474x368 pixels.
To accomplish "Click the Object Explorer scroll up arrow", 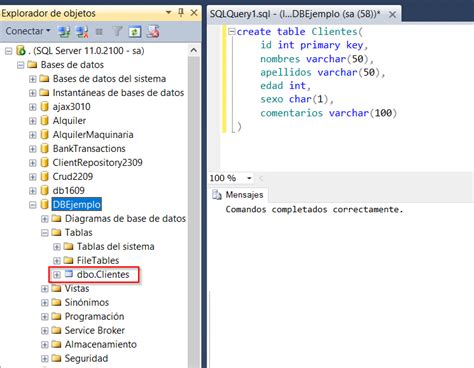I will [x=194, y=50].
